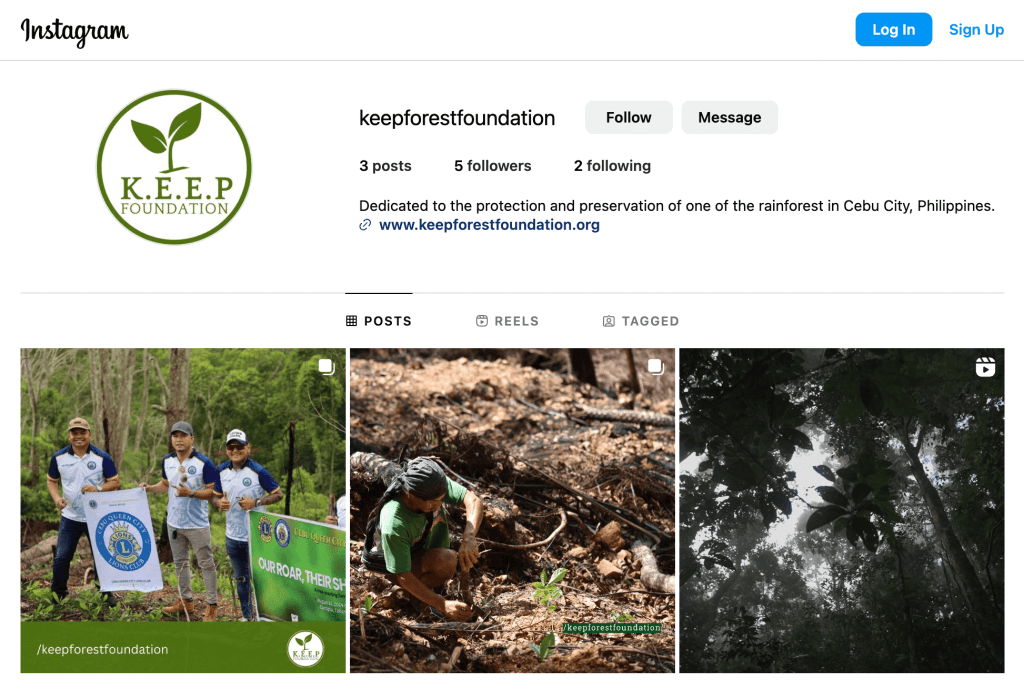Open the www.keepforestfoundation.org link
This screenshot has height=690, width=1024.
[x=489, y=225]
